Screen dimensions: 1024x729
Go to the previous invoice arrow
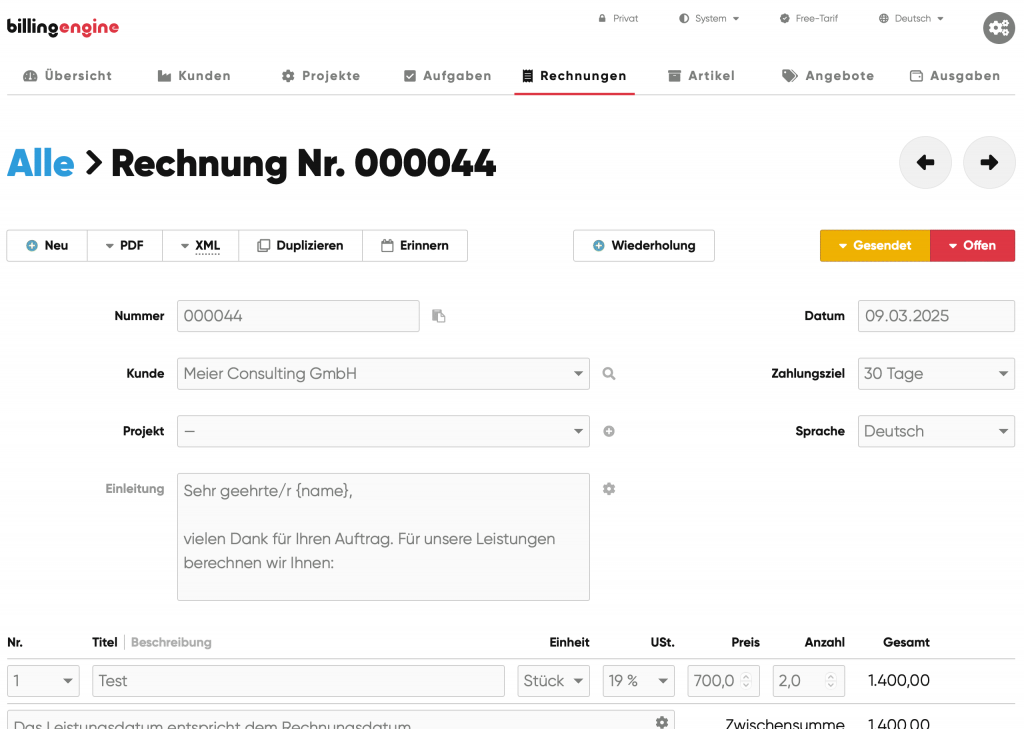(925, 162)
